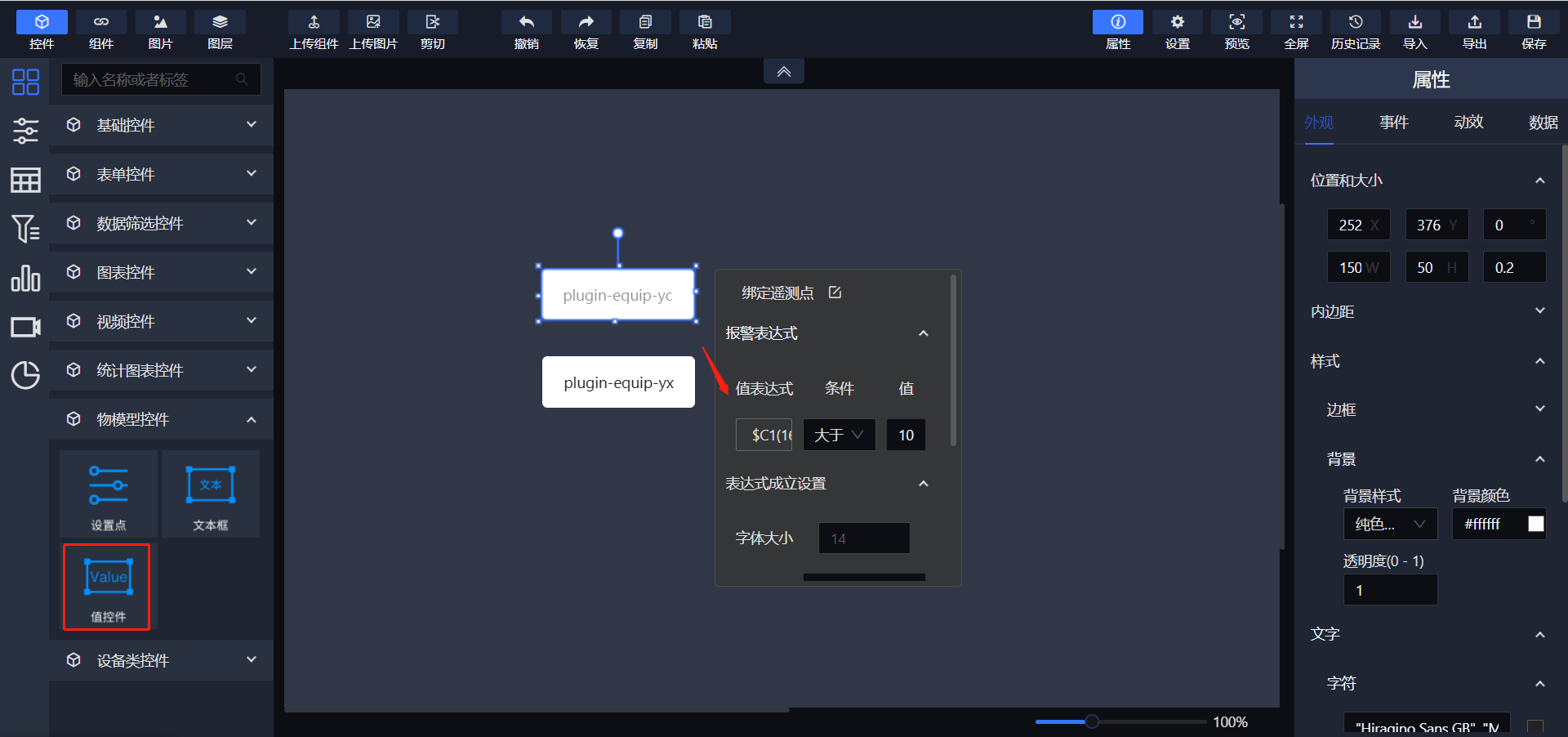Expand the 内边距 section
The width and height of the screenshot is (1568, 737).
[1540, 311]
